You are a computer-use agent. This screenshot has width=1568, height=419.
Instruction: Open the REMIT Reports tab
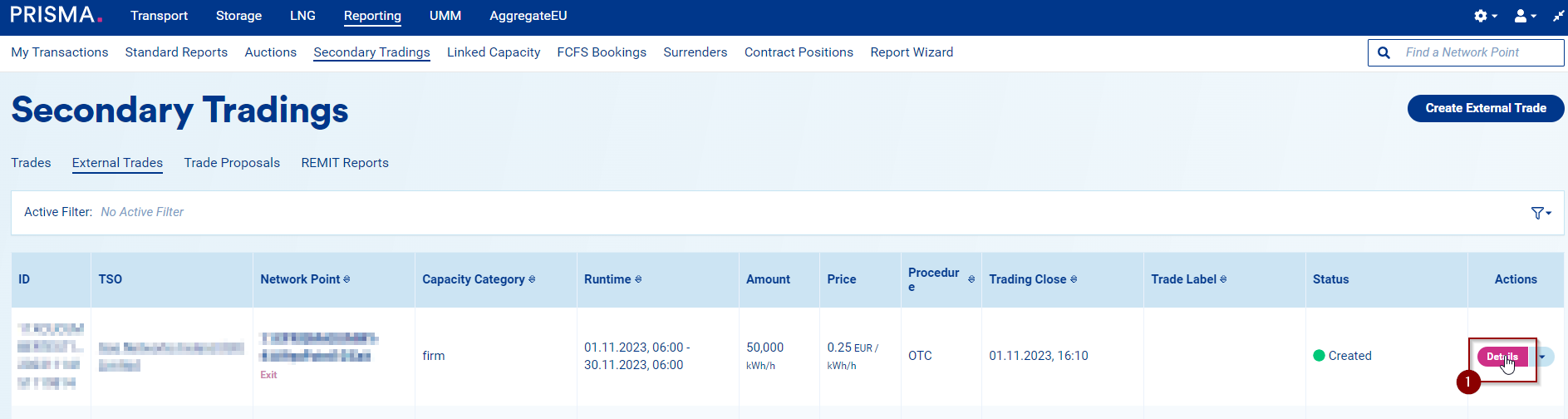[345, 163]
